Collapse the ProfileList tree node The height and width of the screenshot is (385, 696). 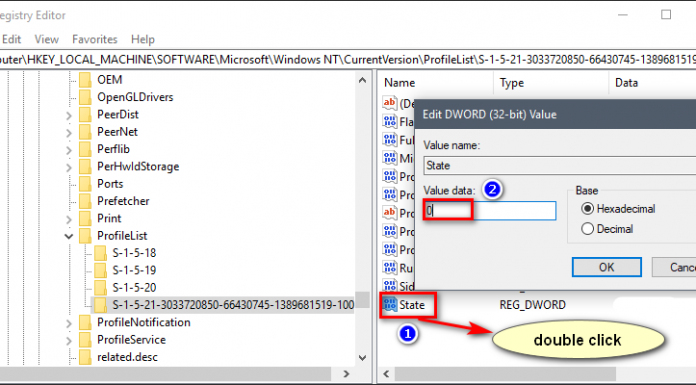click(x=69, y=236)
